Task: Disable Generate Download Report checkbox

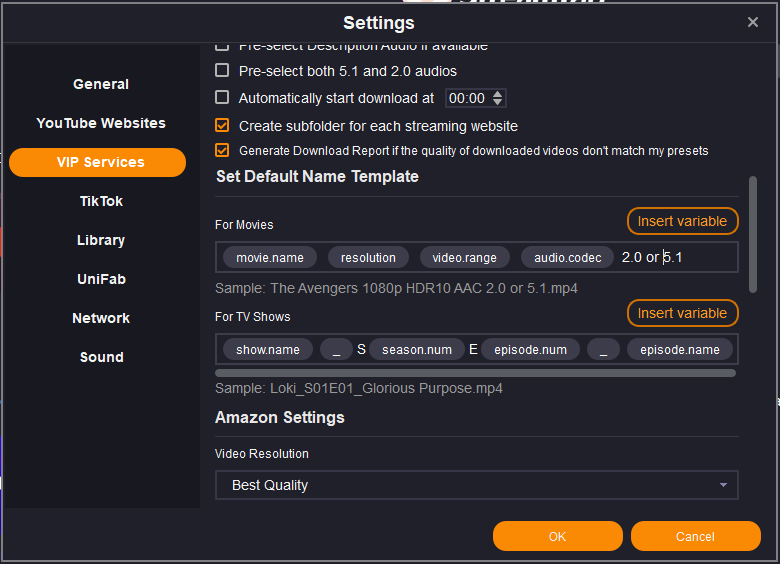Action: pos(222,151)
